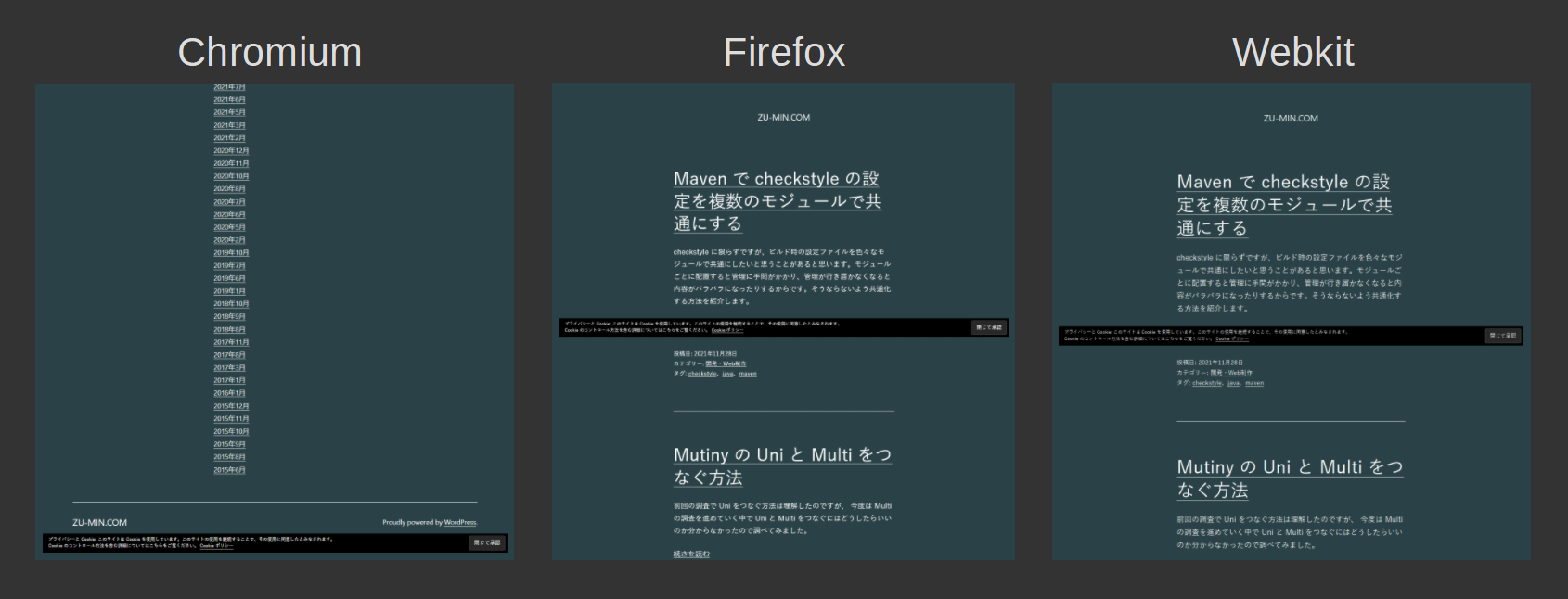Open the 2021年6月 archive link in Chromium
Viewport: 1568px width, 599px height.
tap(229, 99)
